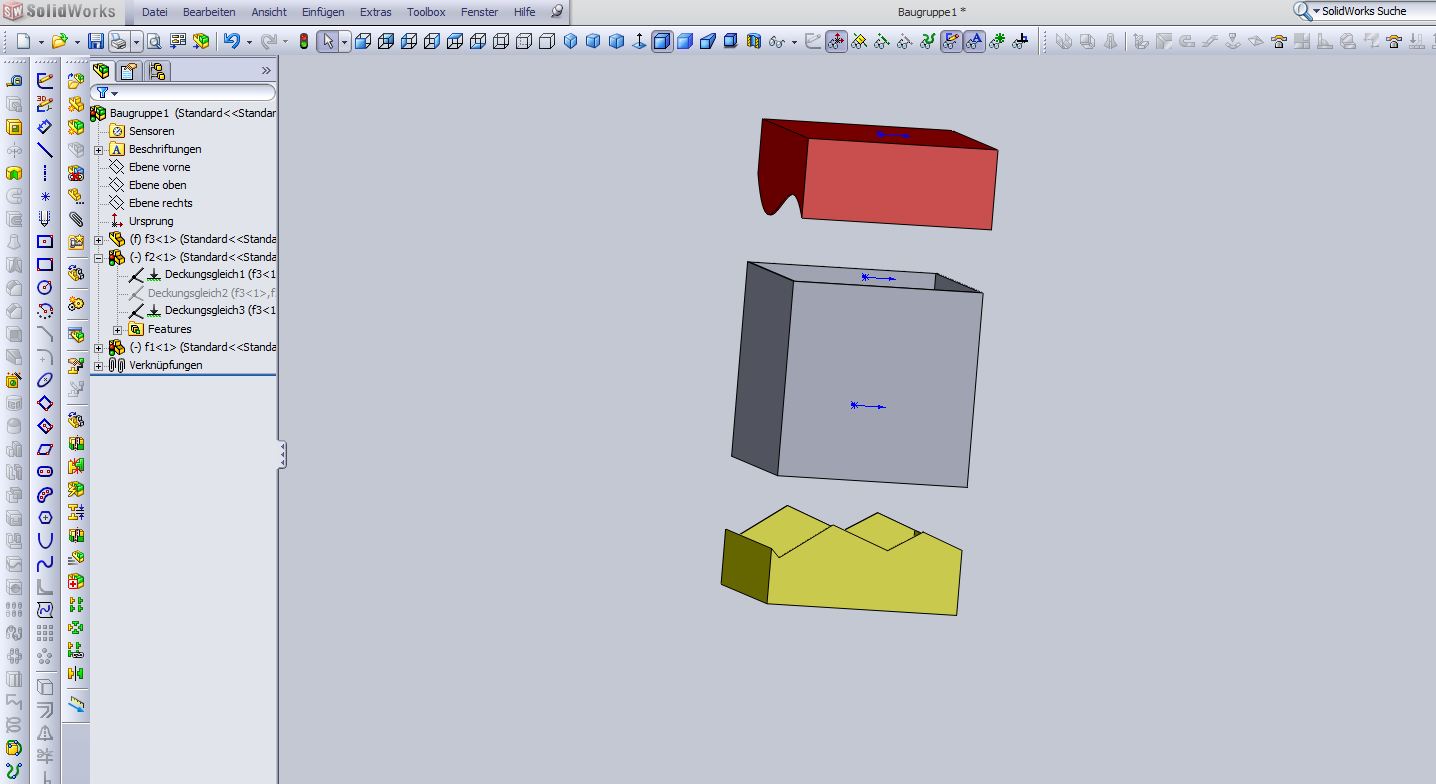Switch to the PropertyManager tab
Viewport: 1436px width, 784px height.
coord(128,71)
